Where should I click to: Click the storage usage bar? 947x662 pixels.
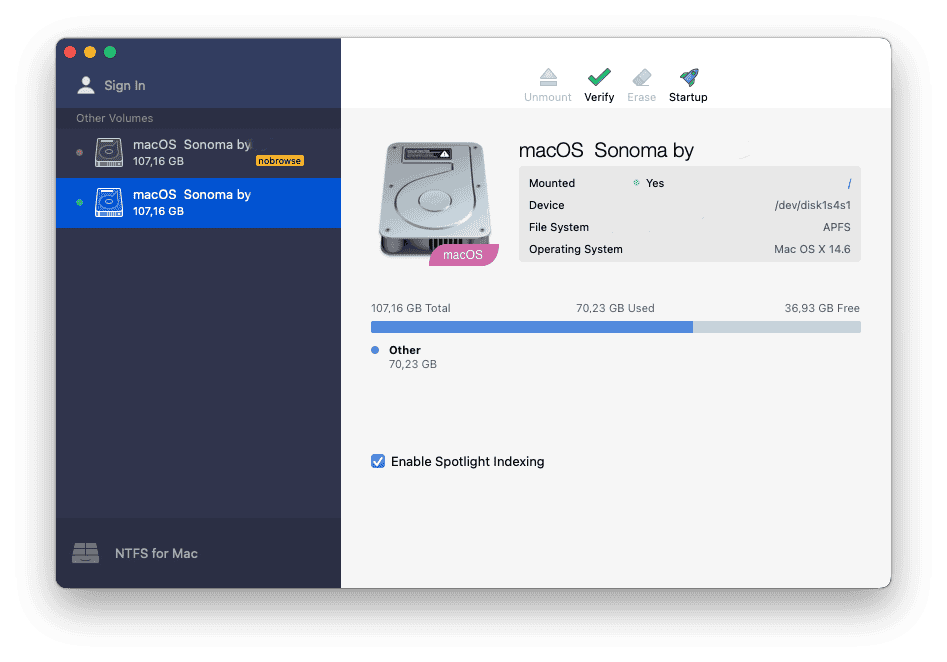(x=615, y=327)
